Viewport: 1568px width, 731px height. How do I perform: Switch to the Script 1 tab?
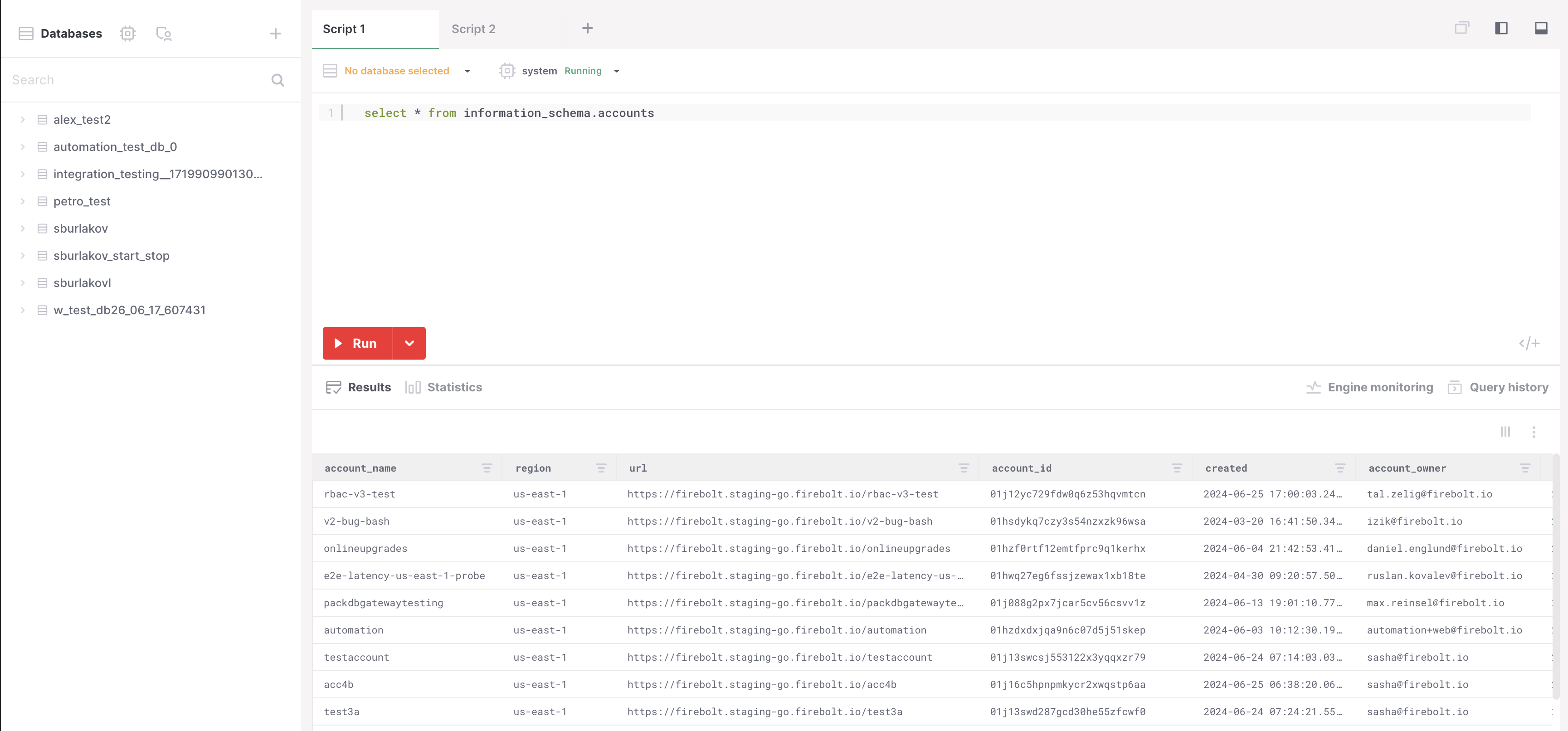tap(375, 29)
